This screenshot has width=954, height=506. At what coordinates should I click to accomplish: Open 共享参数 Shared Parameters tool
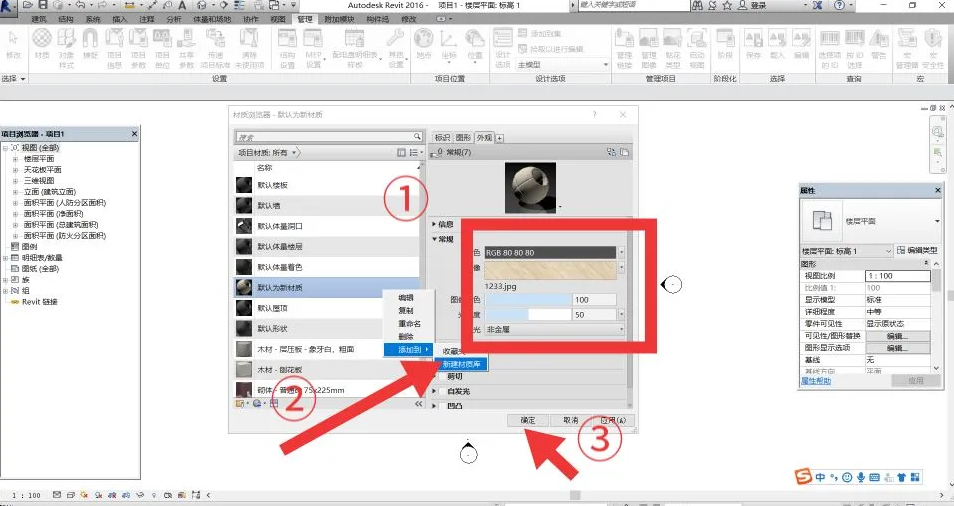pos(186,48)
